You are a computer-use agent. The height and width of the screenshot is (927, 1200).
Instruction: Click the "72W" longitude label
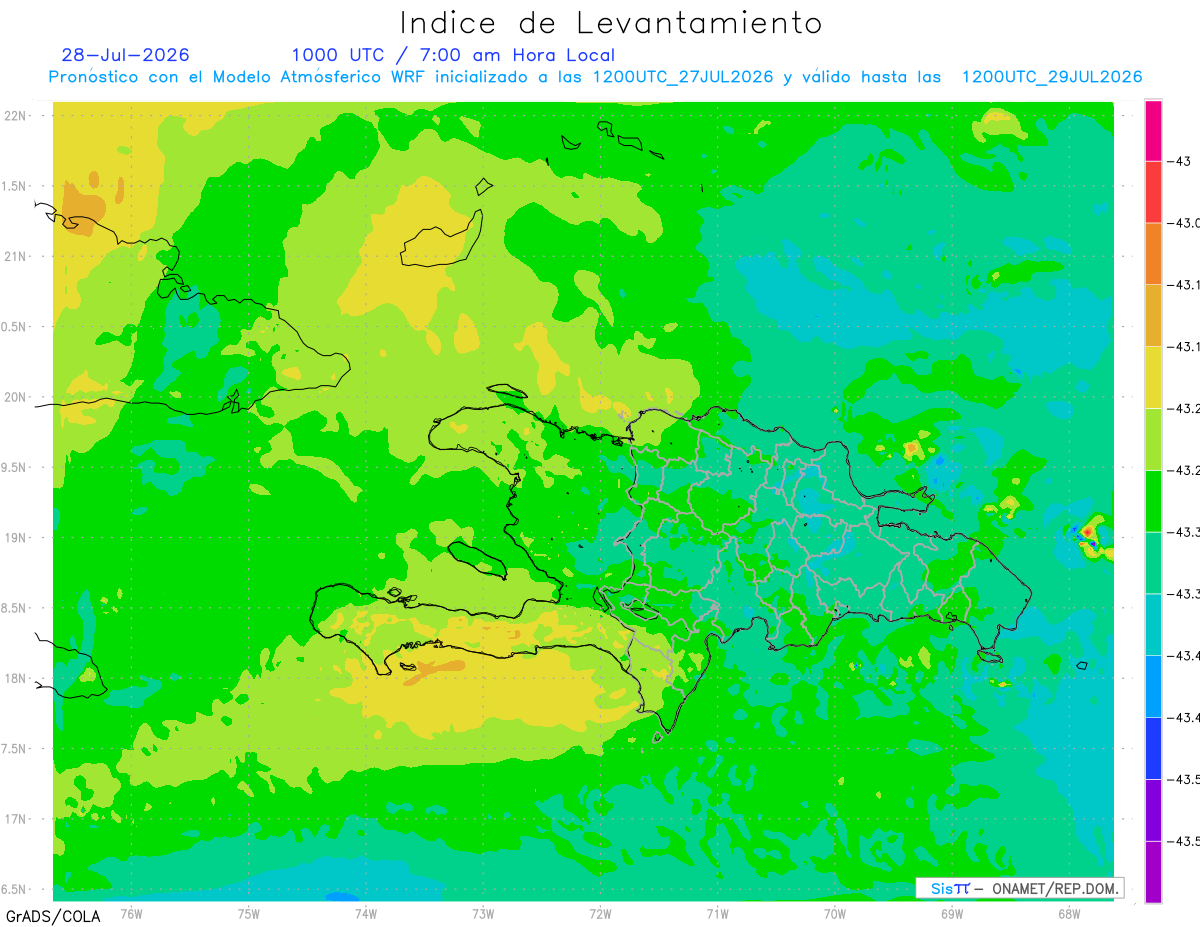(x=600, y=913)
